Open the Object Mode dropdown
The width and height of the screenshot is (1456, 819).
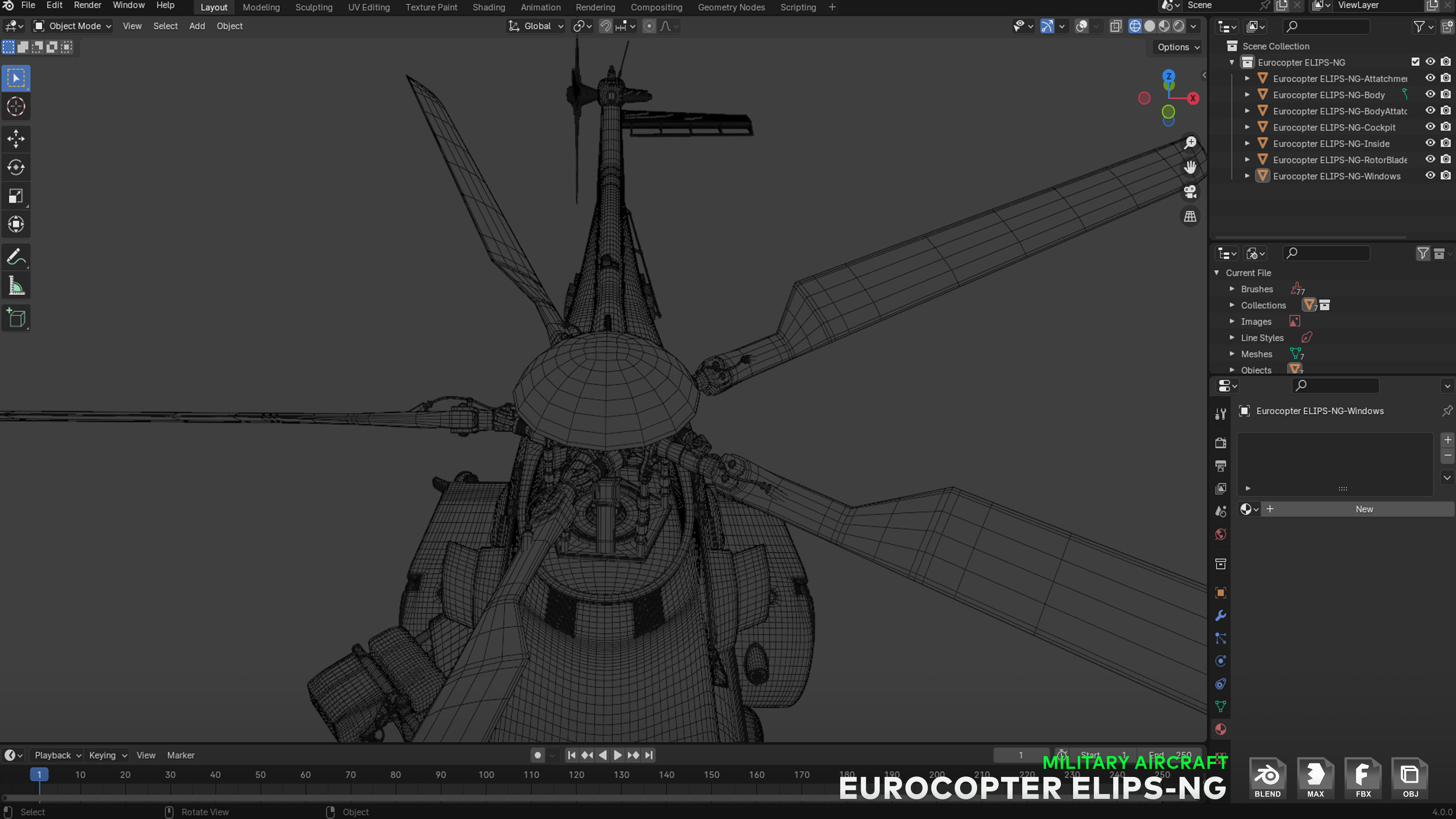tap(72, 26)
